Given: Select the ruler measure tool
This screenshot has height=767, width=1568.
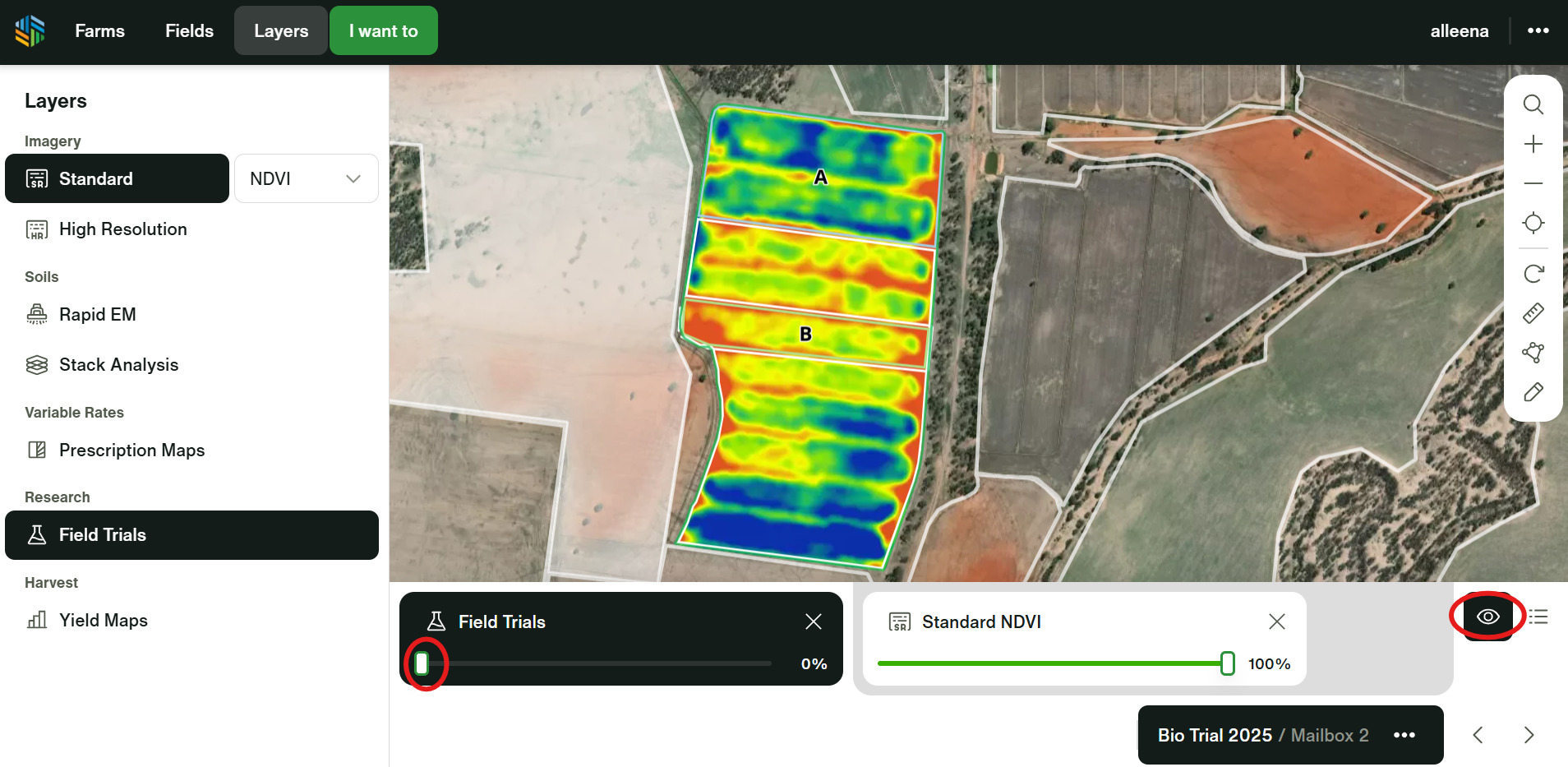Looking at the screenshot, I should [1533, 313].
